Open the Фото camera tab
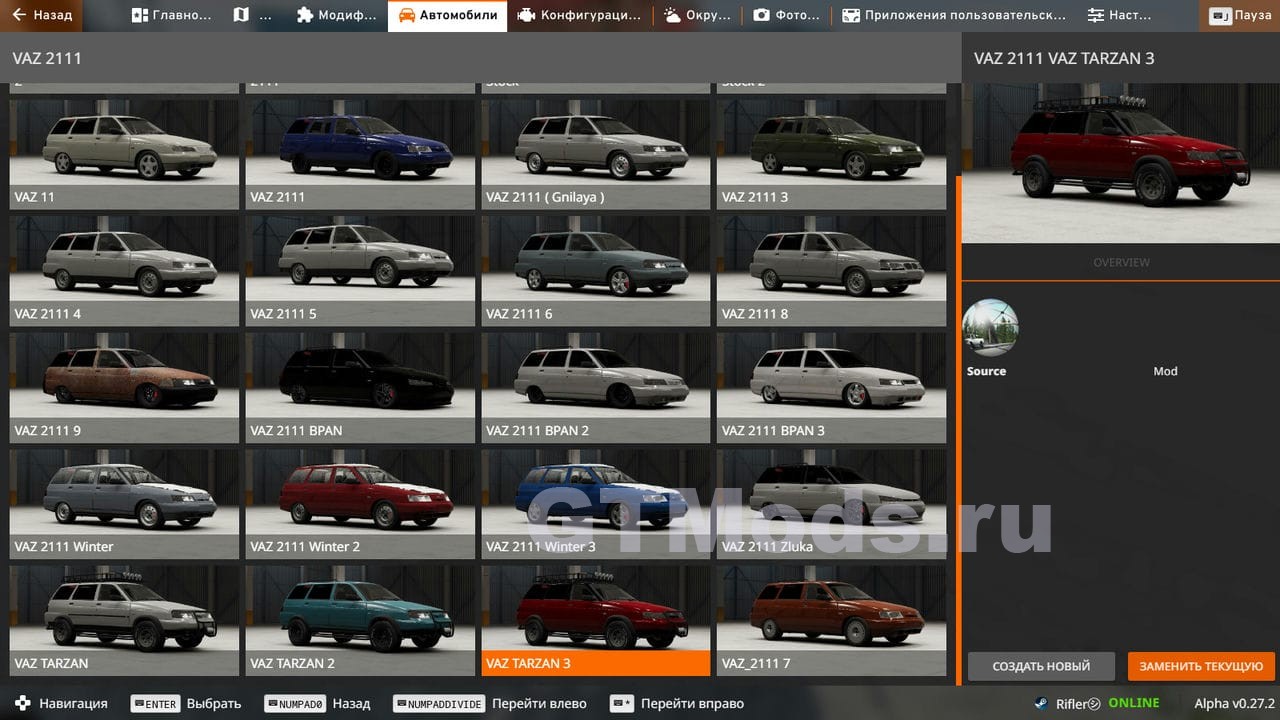 (x=786, y=15)
